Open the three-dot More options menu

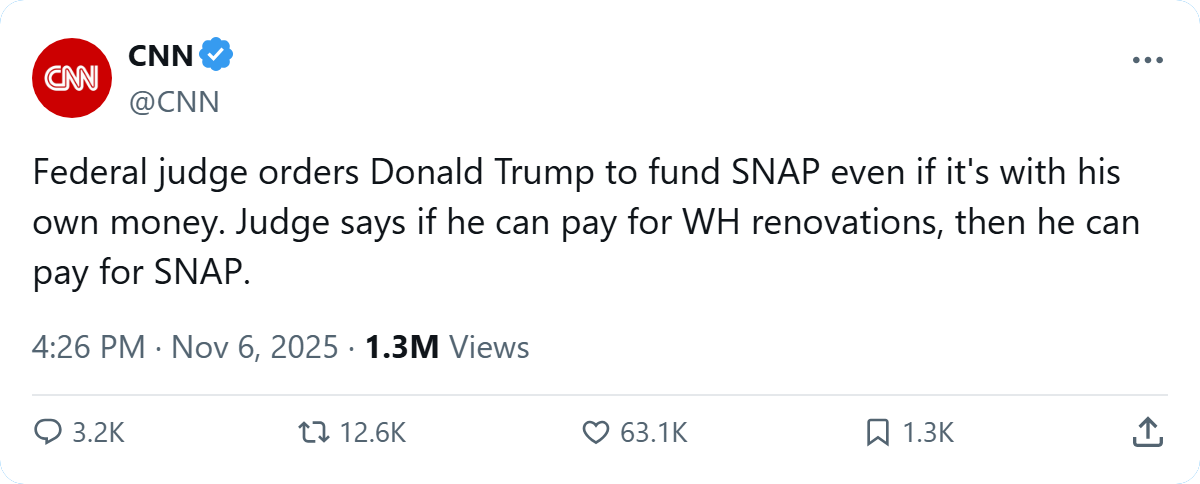(x=1148, y=61)
